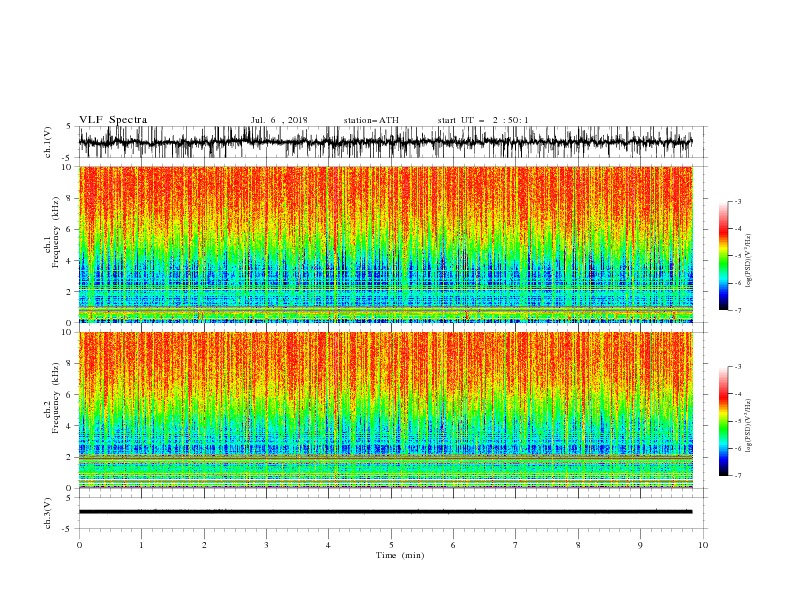Click the 'ch.1(V)' axis label
The width and height of the screenshot is (792, 612).
click(x=48, y=142)
